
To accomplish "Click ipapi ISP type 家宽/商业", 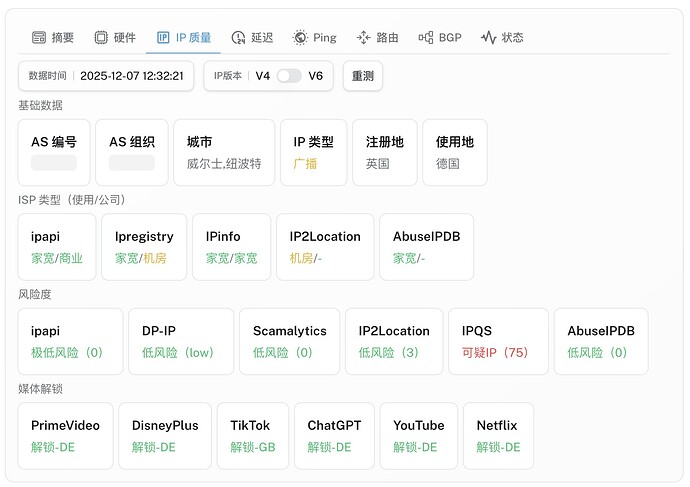I will click(x=57, y=258).
